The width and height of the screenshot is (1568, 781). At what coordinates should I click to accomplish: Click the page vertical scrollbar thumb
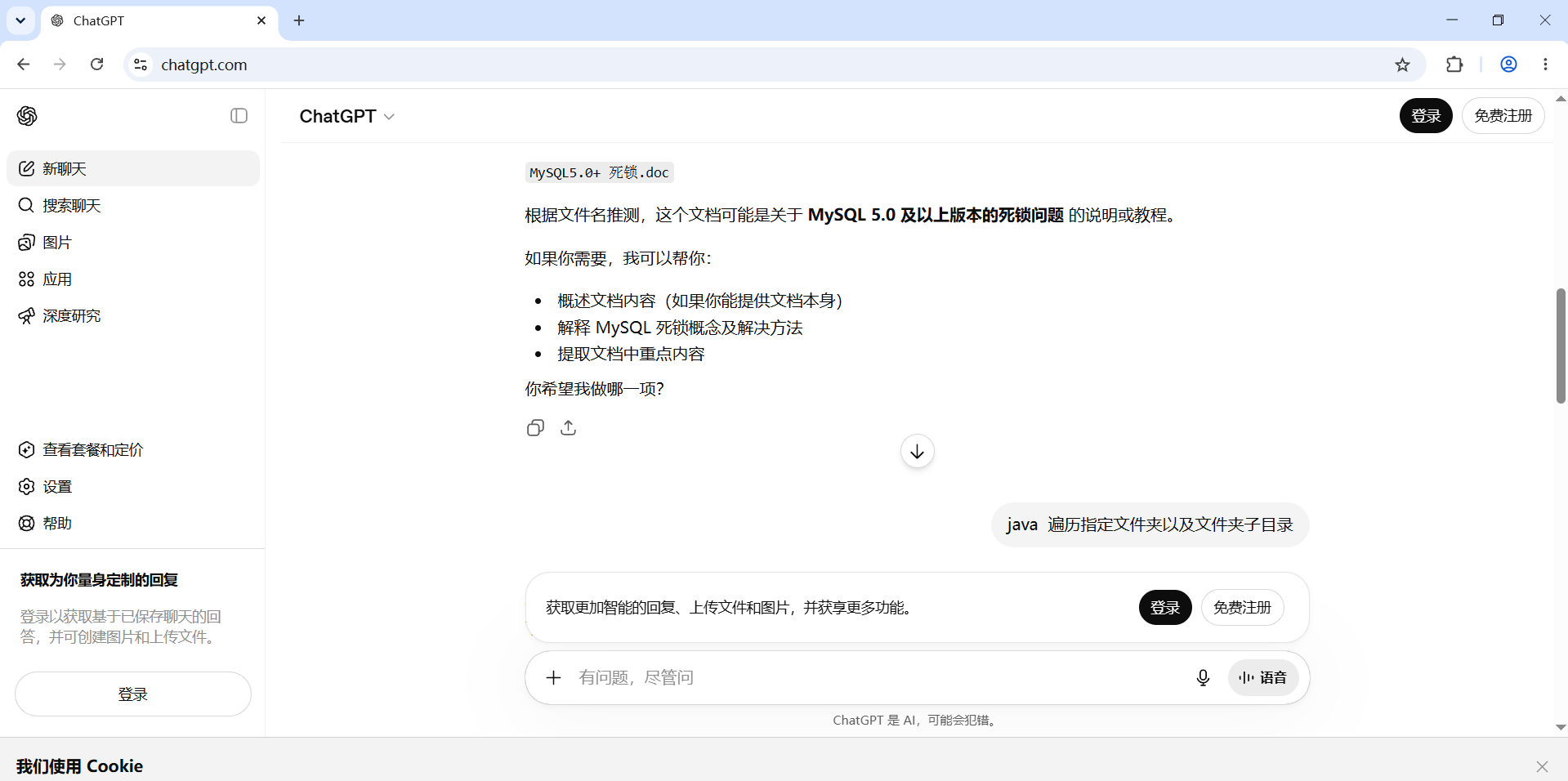1561,346
